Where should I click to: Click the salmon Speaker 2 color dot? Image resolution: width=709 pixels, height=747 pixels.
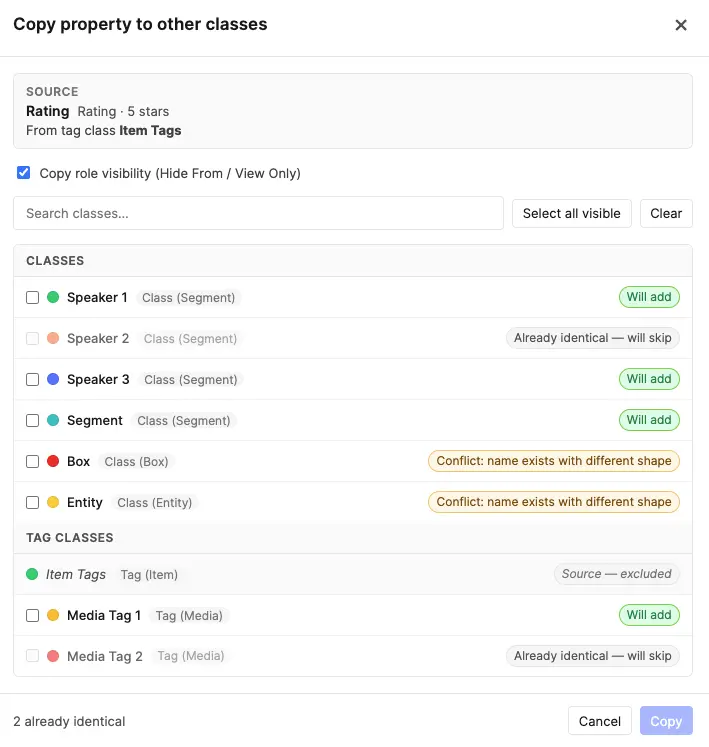[53, 338]
